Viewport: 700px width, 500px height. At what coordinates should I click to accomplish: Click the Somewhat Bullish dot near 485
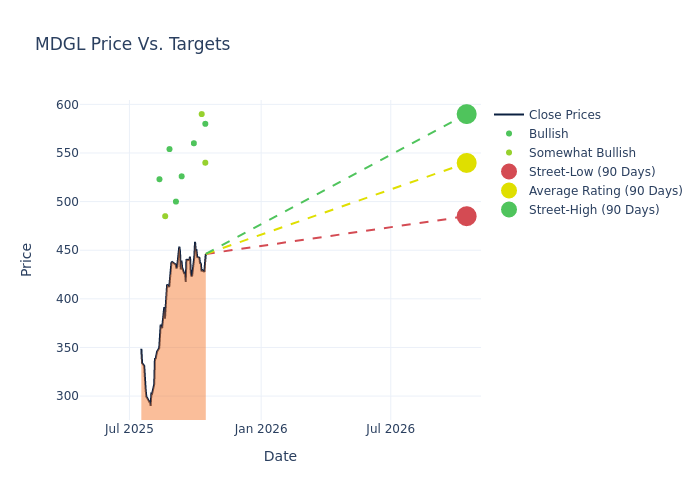pos(165,216)
